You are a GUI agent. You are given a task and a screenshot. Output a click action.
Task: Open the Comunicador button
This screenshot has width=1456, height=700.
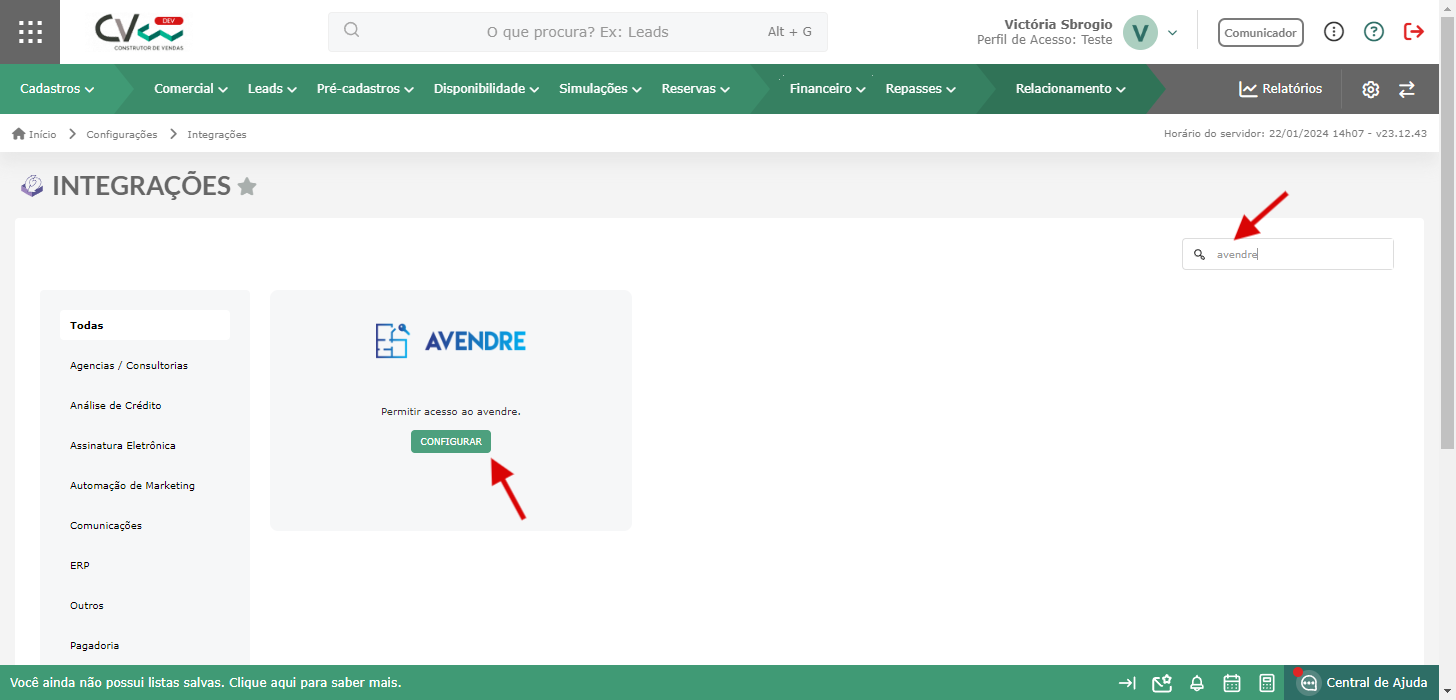(x=1260, y=32)
